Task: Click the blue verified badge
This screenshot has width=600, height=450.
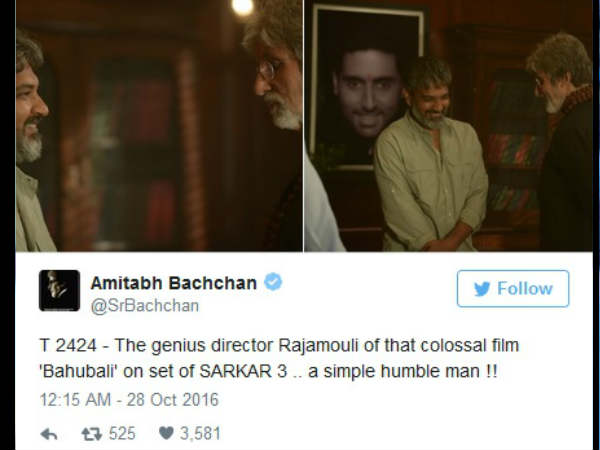Action: 273,282
